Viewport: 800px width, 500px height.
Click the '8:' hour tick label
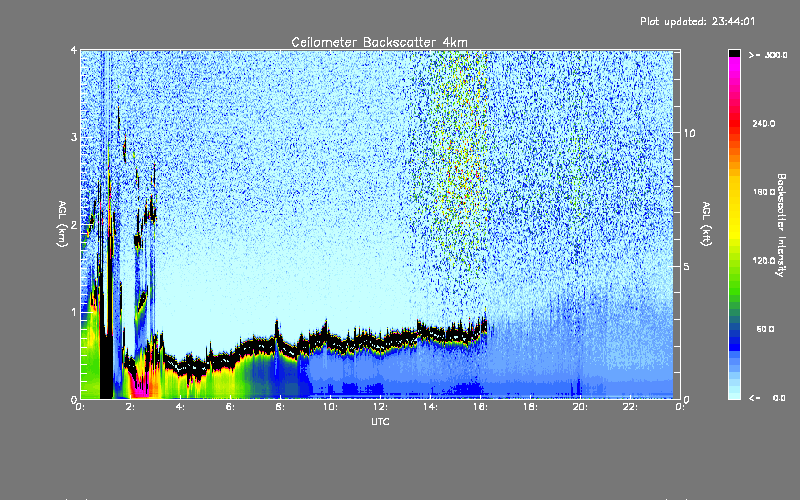[281, 407]
